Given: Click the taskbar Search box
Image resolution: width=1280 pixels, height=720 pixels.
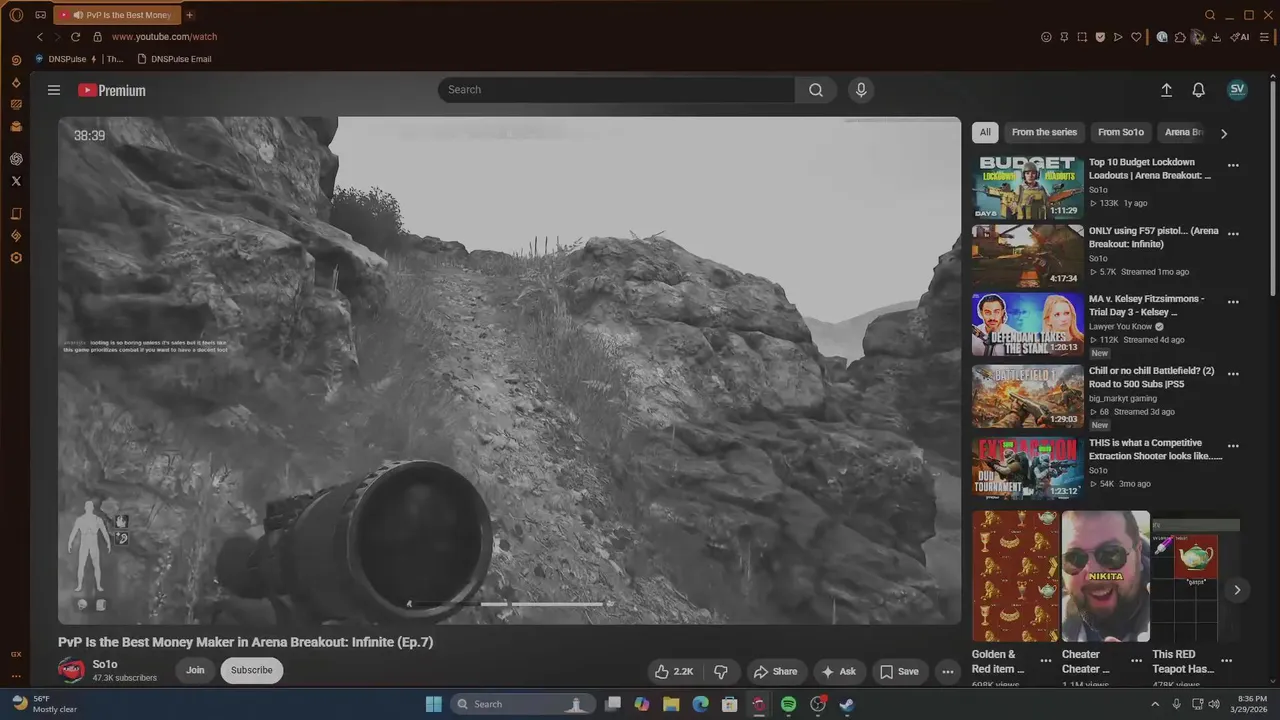Looking at the screenshot, I should 521,704.
